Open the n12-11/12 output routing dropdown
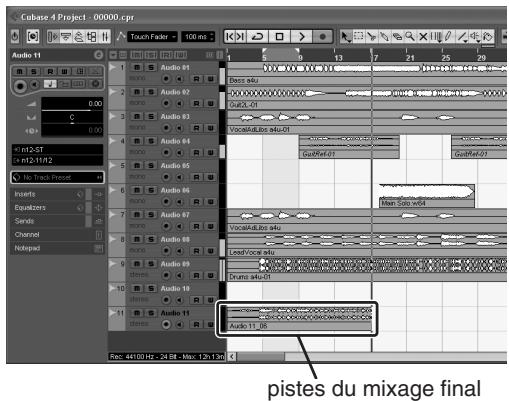Screen dimensions: 509x401 [57, 160]
